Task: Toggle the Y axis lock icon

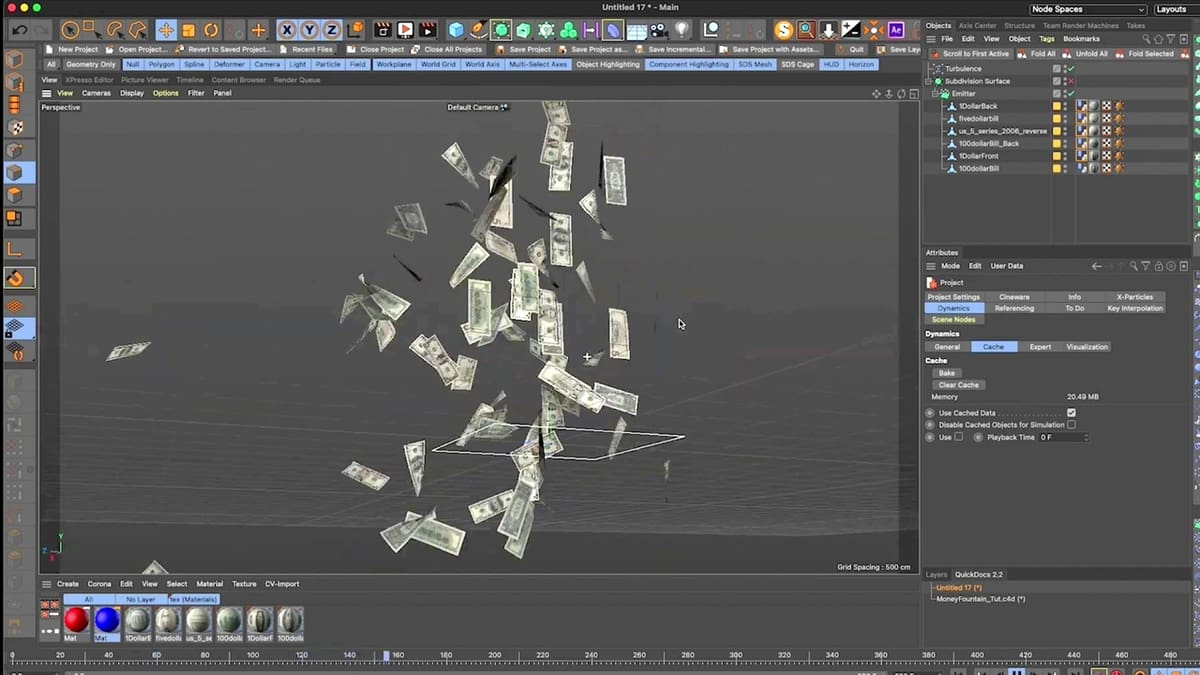Action: point(309,30)
